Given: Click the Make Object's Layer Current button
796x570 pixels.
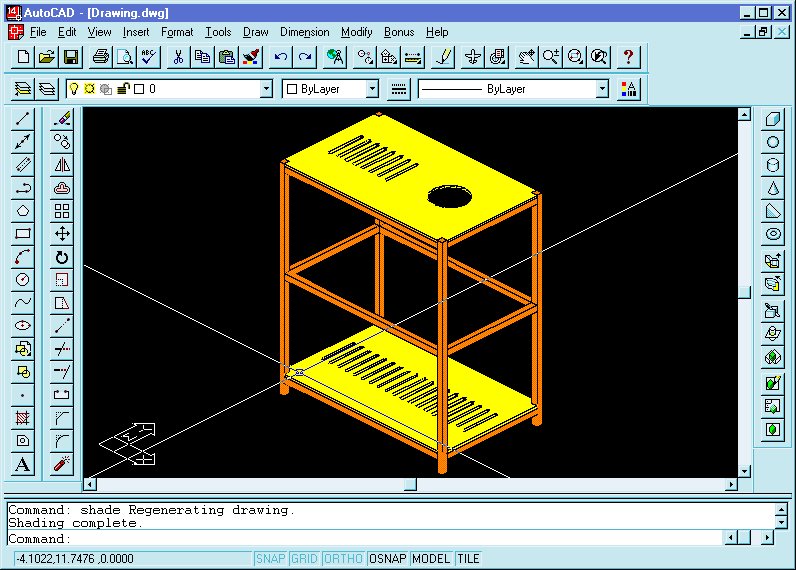Looking at the screenshot, I should click(23, 89).
